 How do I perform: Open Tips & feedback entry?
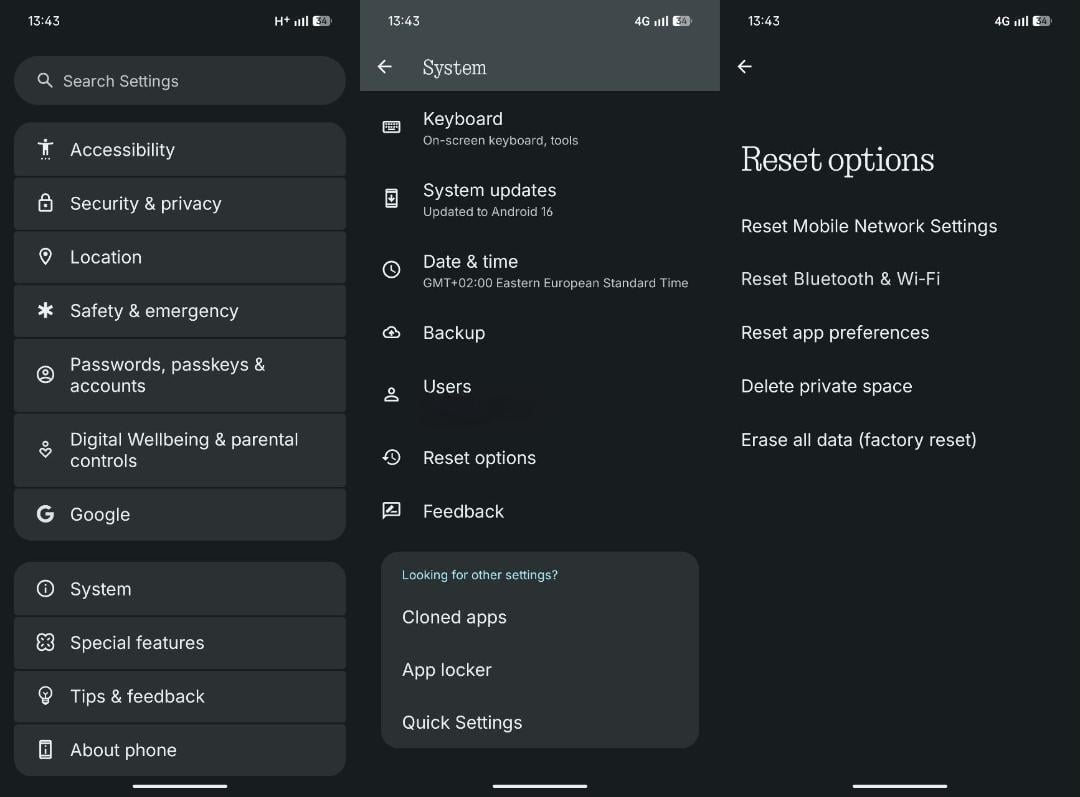180,696
